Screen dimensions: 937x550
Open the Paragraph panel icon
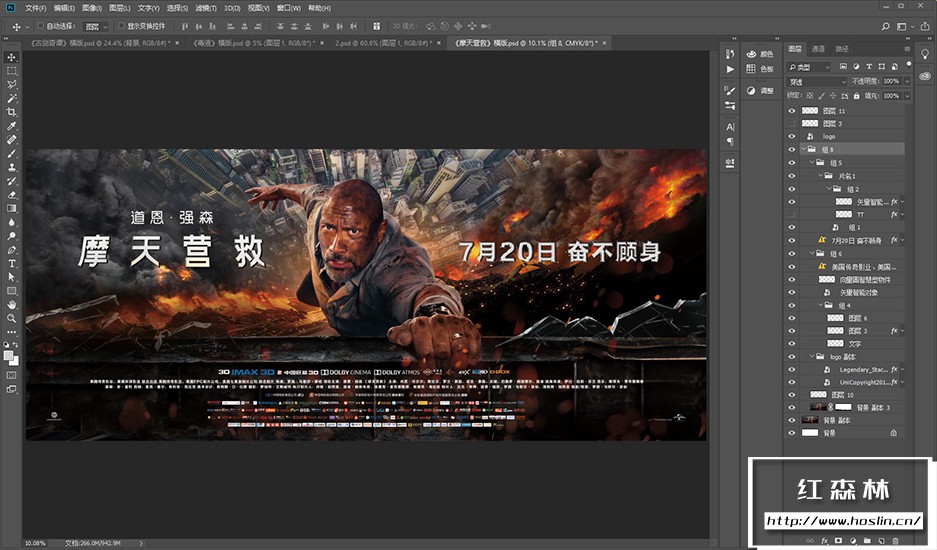click(x=730, y=142)
